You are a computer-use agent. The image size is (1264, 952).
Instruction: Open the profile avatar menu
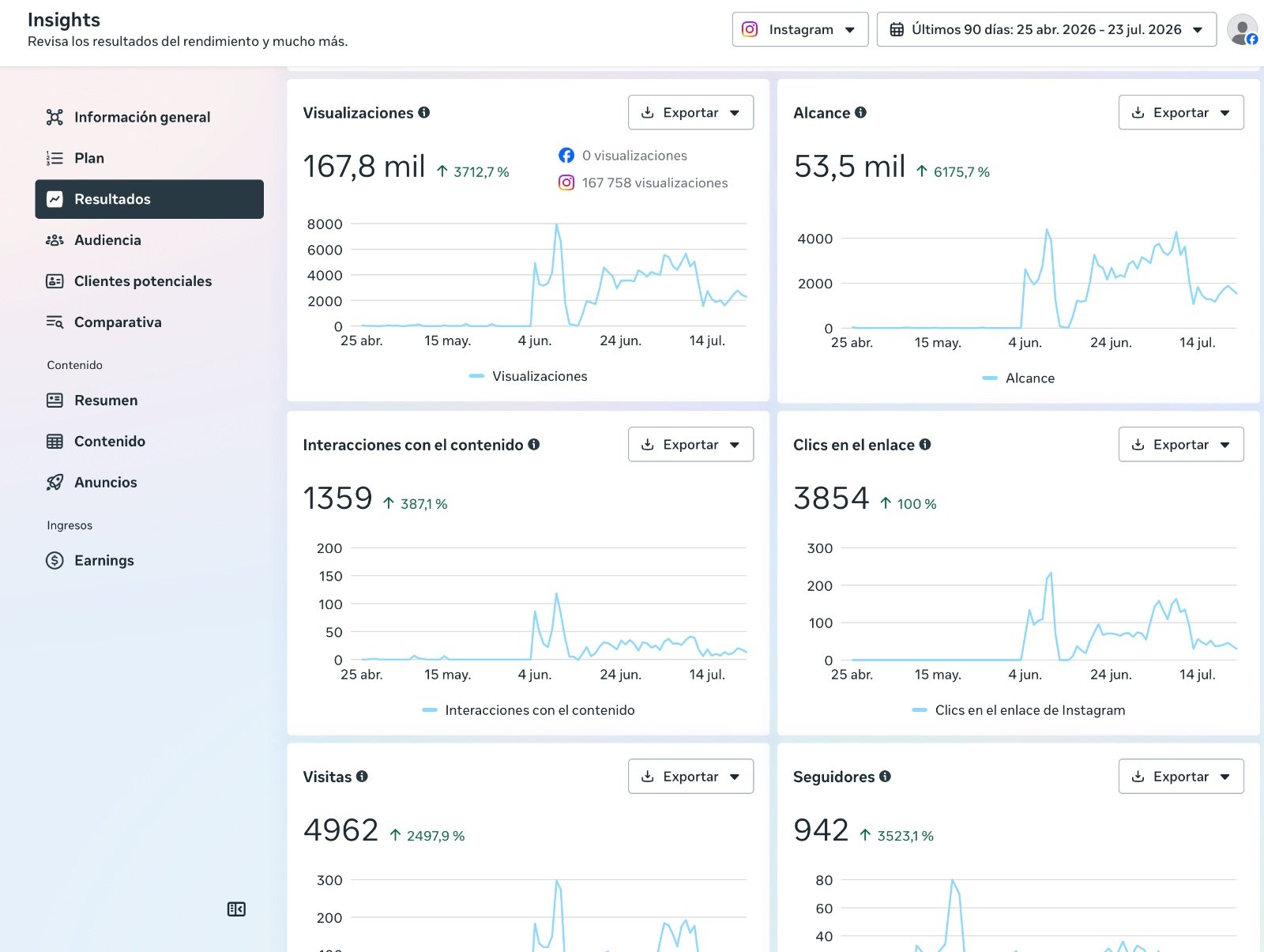click(1242, 29)
